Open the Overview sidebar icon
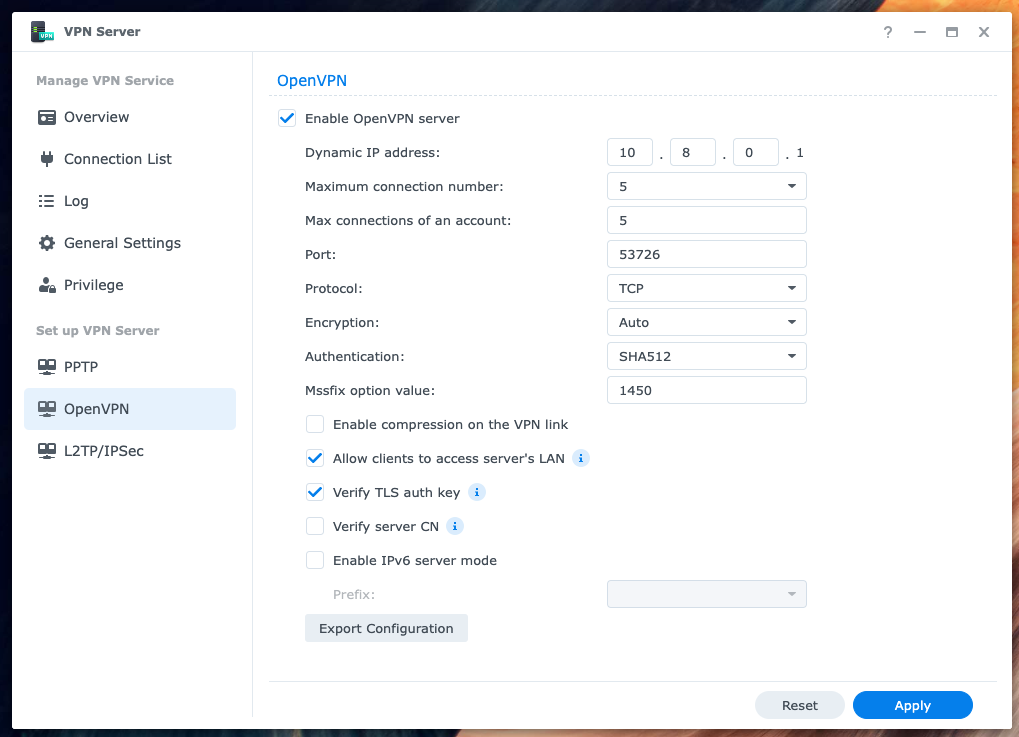This screenshot has height=737, width=1019. pos(46,117)
